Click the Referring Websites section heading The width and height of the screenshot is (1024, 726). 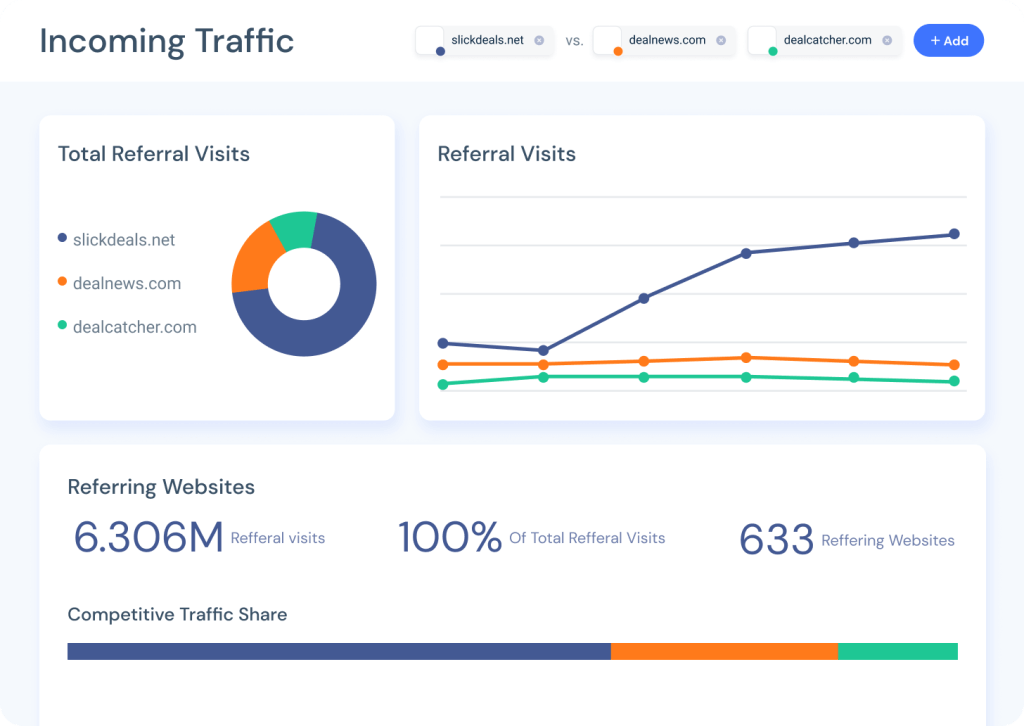point(161,487)
